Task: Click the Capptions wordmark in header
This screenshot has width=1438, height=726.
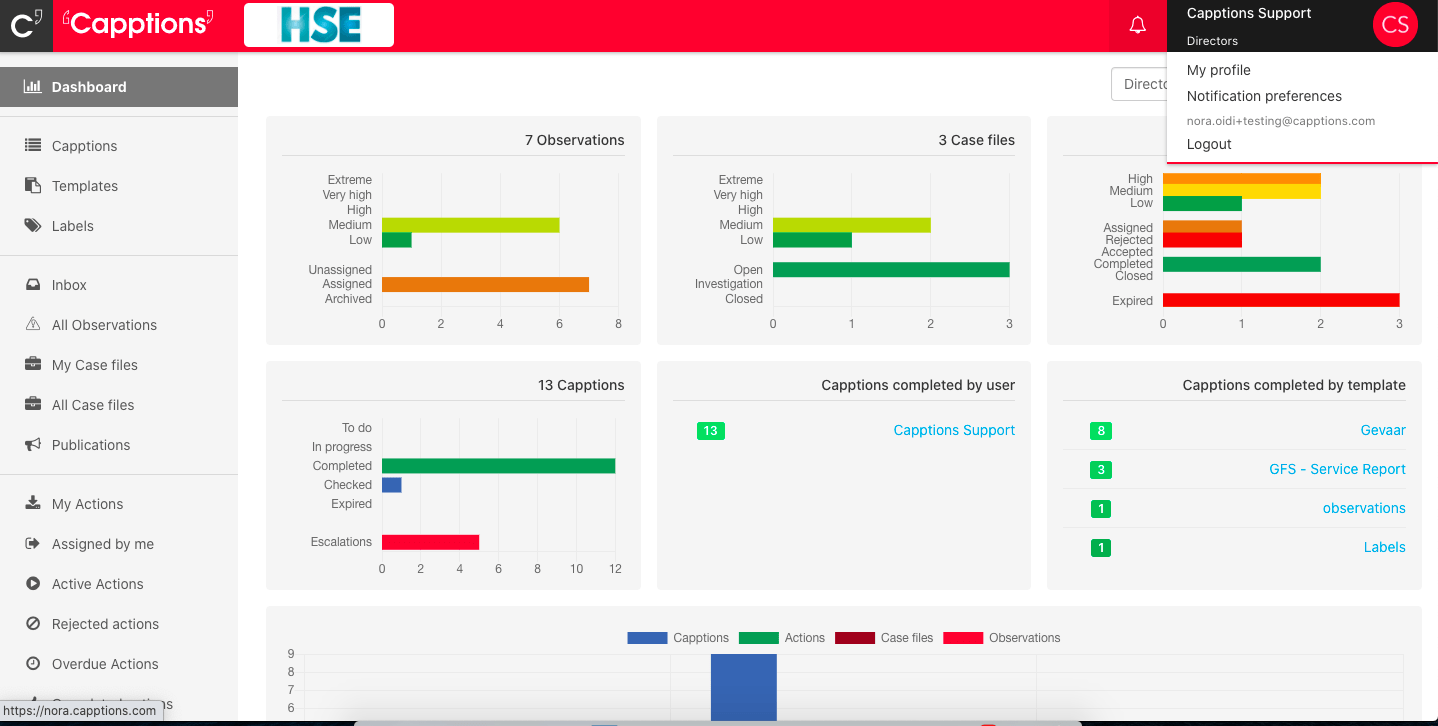Action: [138, 23]
